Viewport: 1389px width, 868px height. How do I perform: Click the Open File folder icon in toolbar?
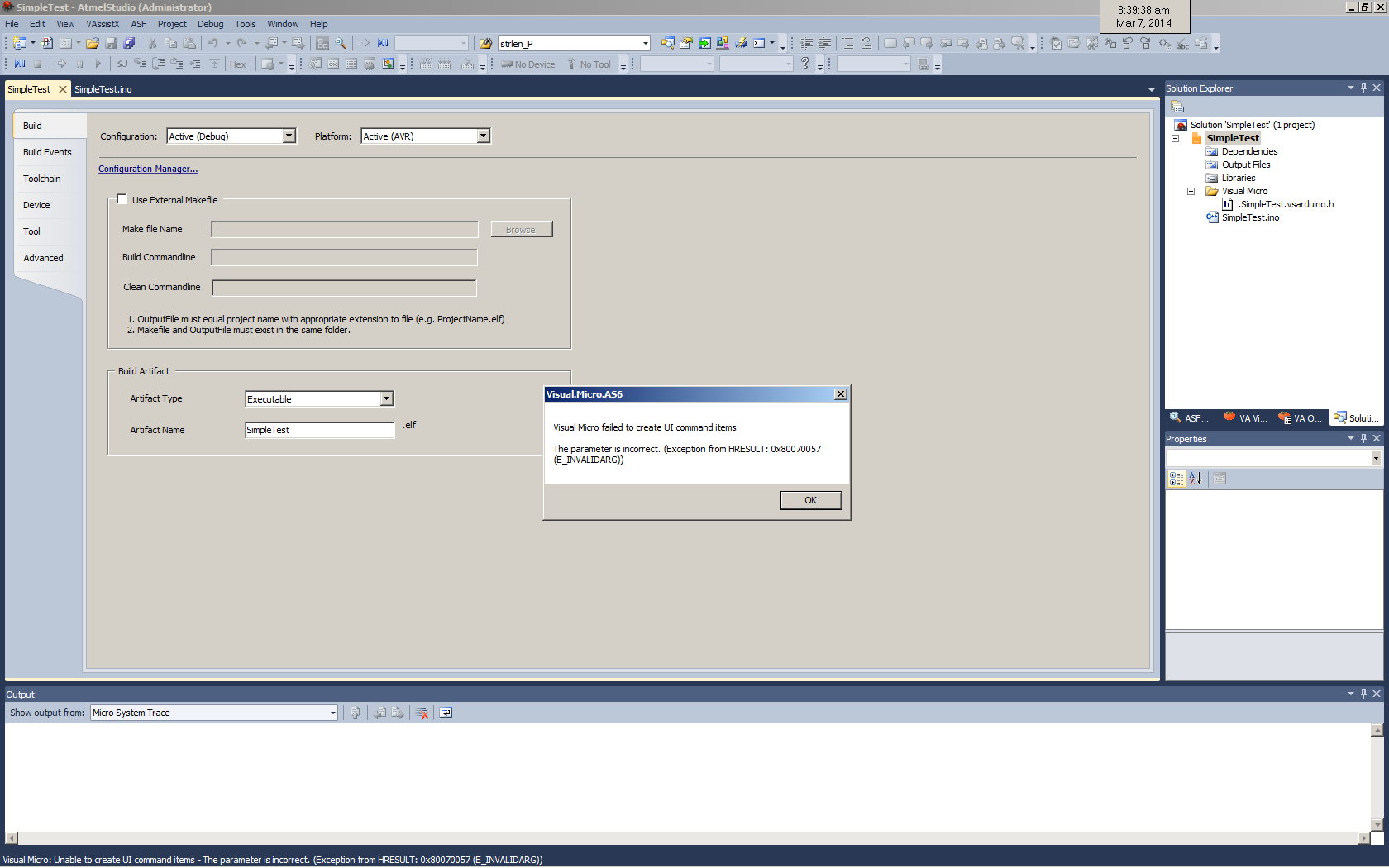[93, 44]
